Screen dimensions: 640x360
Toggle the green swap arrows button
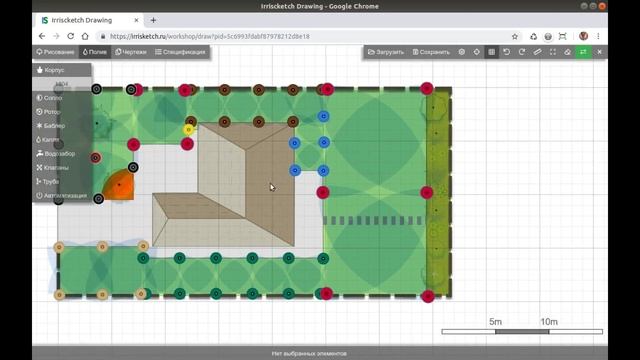(583, 52)
